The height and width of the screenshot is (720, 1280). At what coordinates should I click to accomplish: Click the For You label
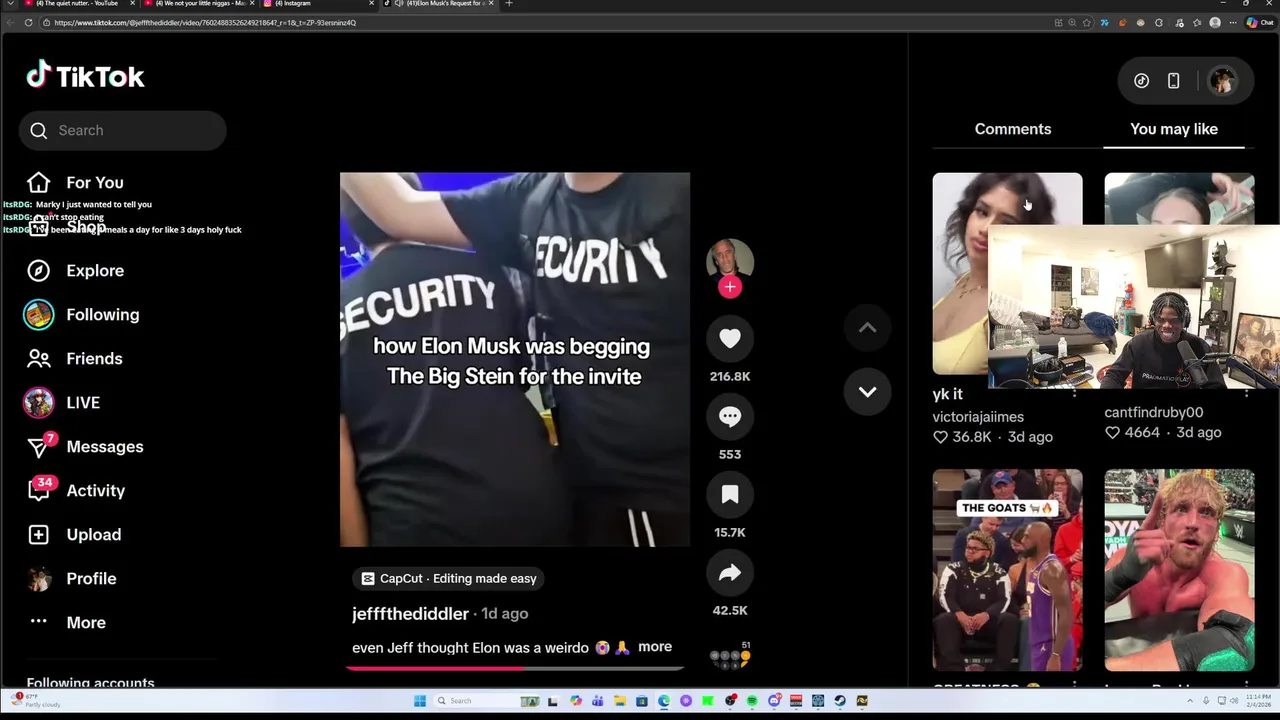[x=95, y=182]
